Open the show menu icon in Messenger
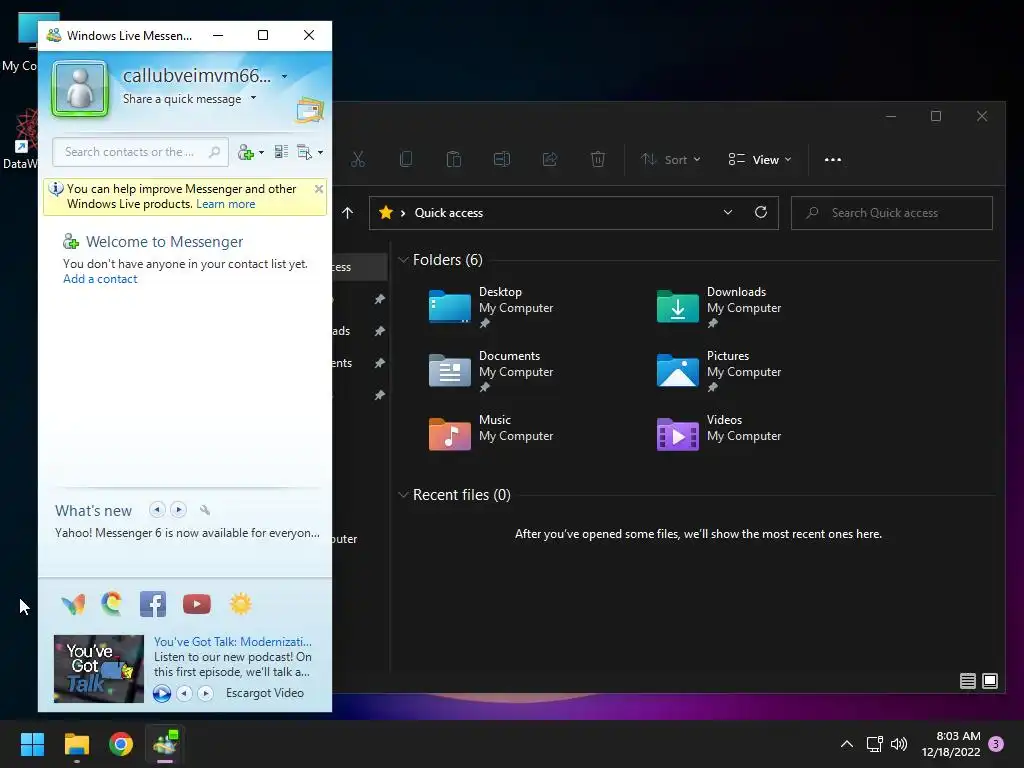Screen dimensions: 1024x768 304,152
